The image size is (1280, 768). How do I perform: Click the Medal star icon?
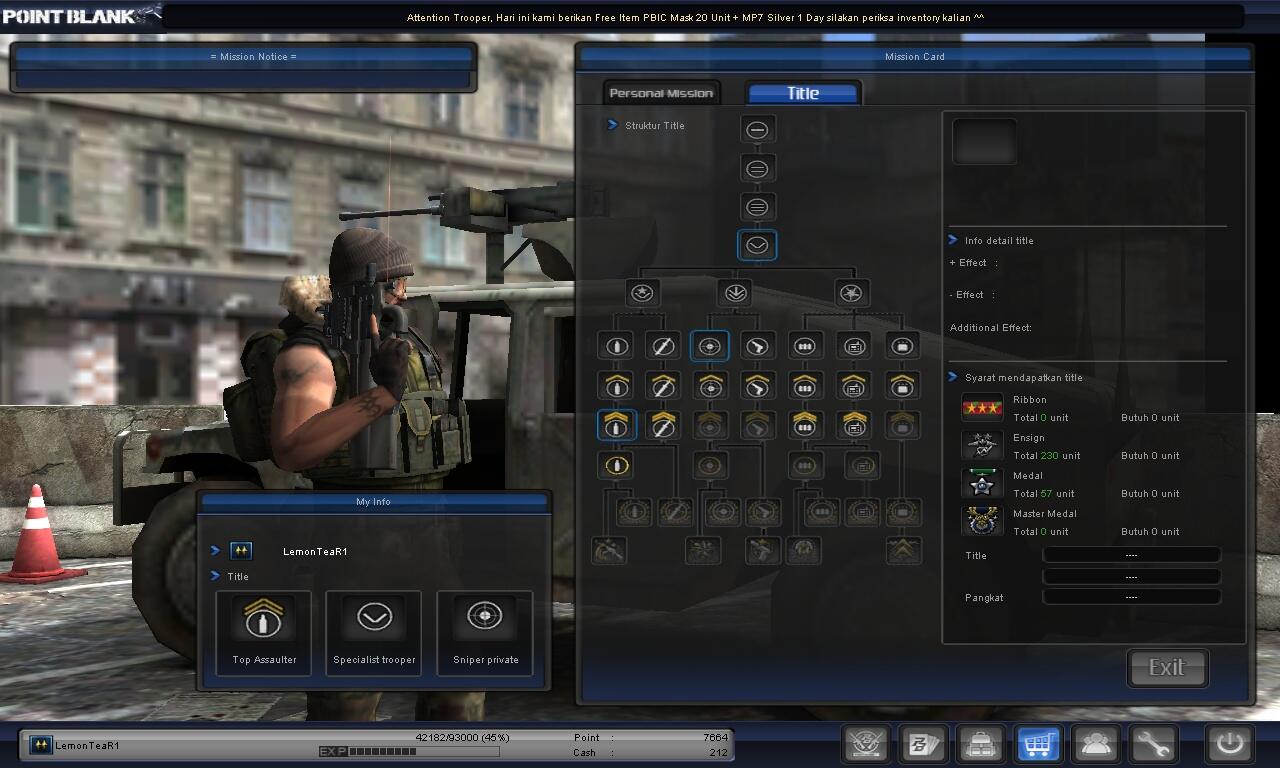coord(982,484)
